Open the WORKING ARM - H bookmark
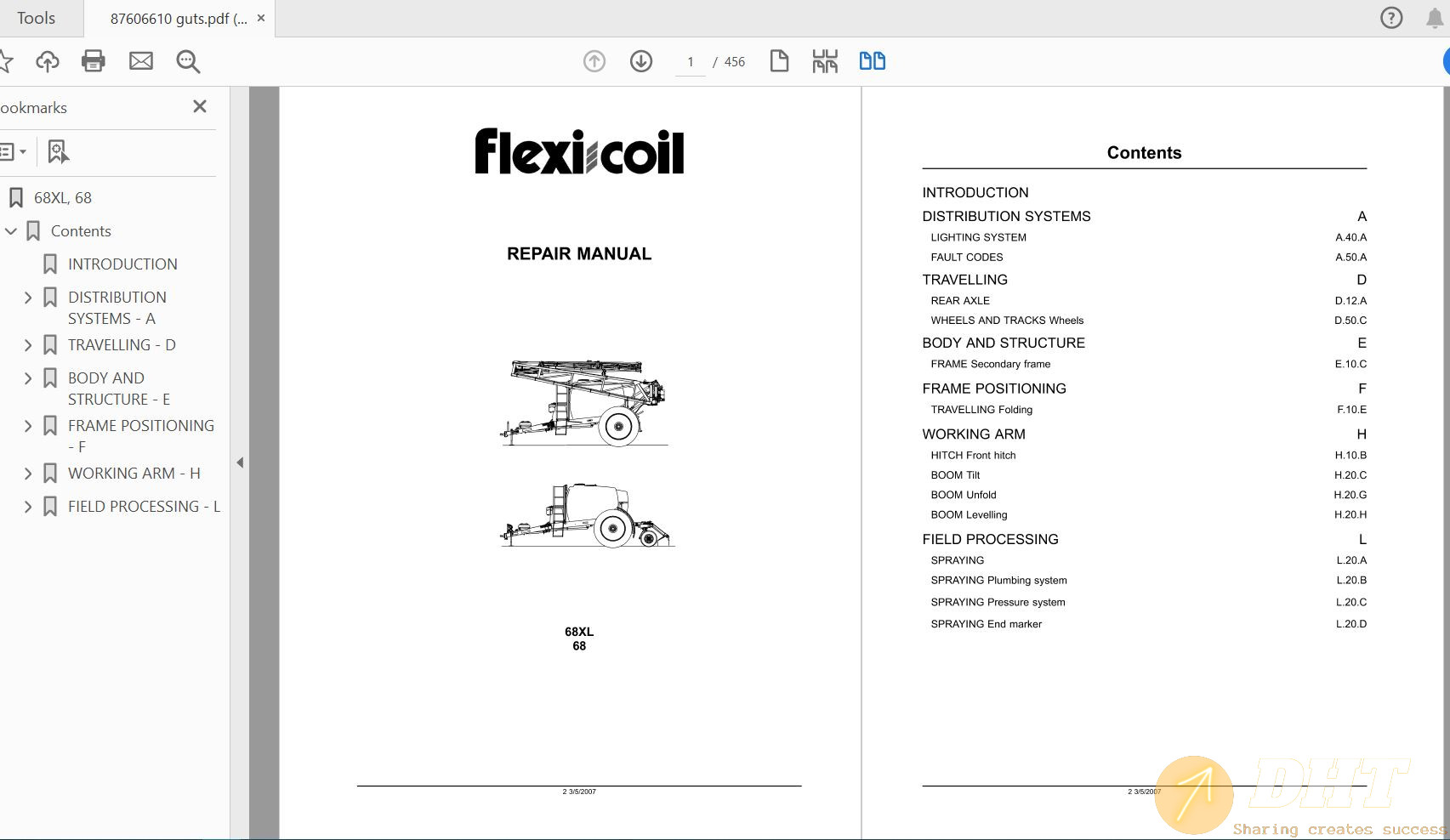 134,473
